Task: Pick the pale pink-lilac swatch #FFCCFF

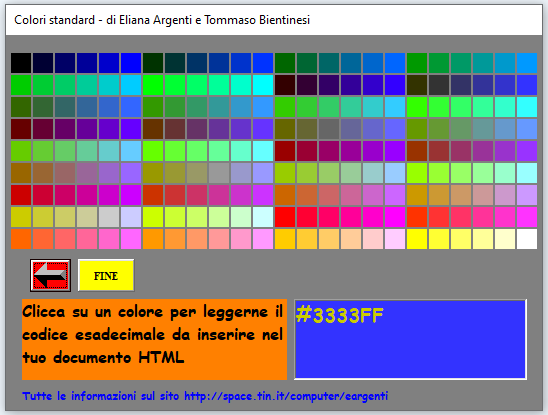Action: coord(395,239)
